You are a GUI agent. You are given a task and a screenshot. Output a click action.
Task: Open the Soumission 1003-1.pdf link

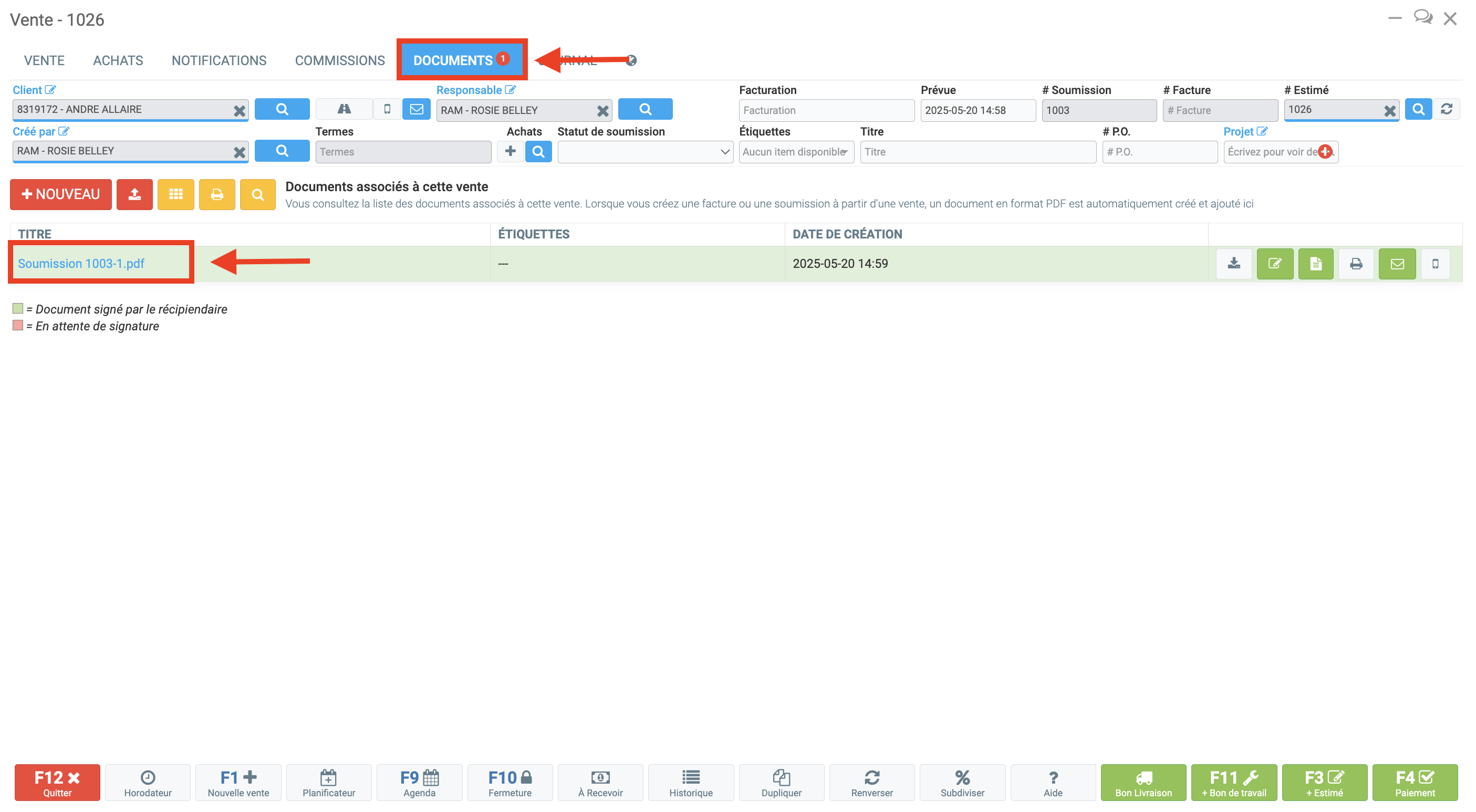coord(81,264)
